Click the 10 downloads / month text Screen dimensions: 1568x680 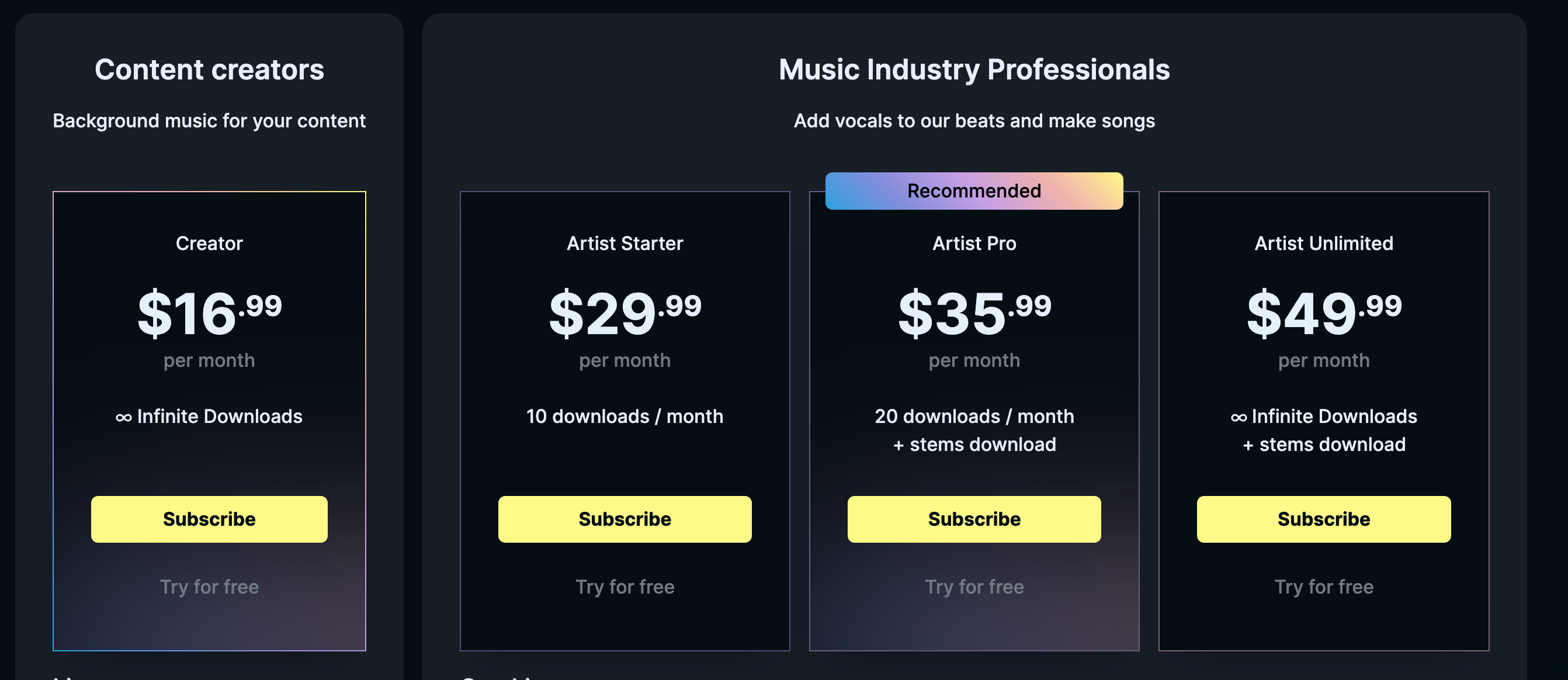coord(625,416)
